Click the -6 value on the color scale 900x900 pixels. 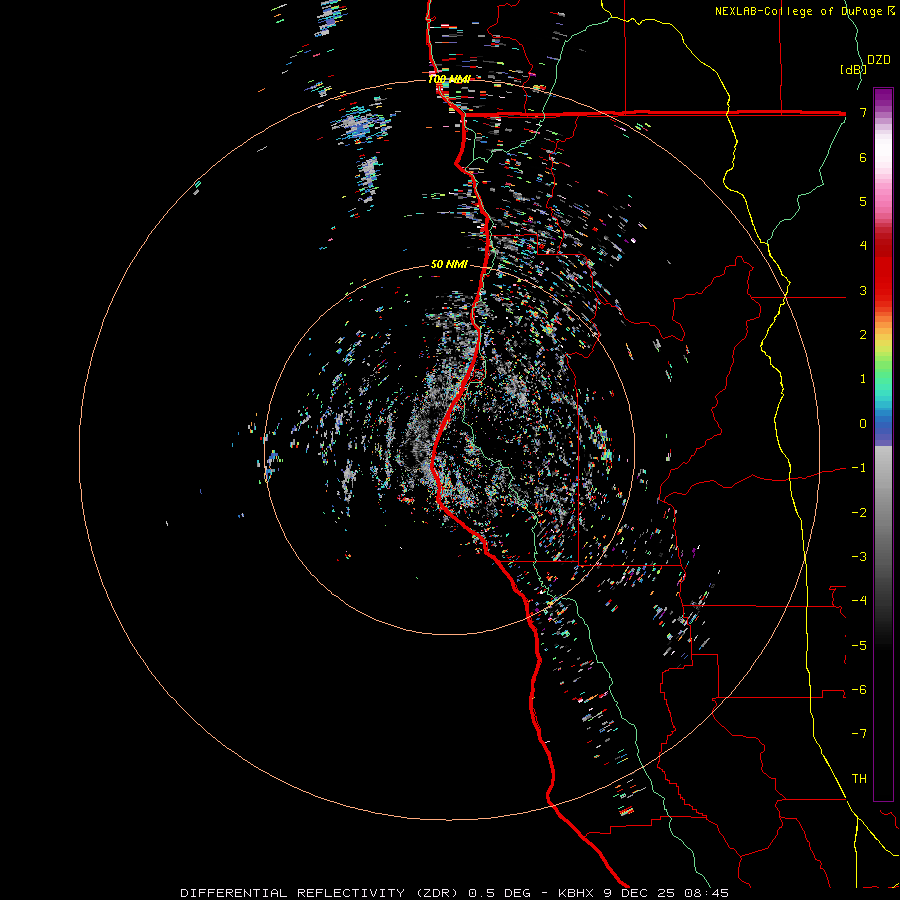click(x=859, y=690)
